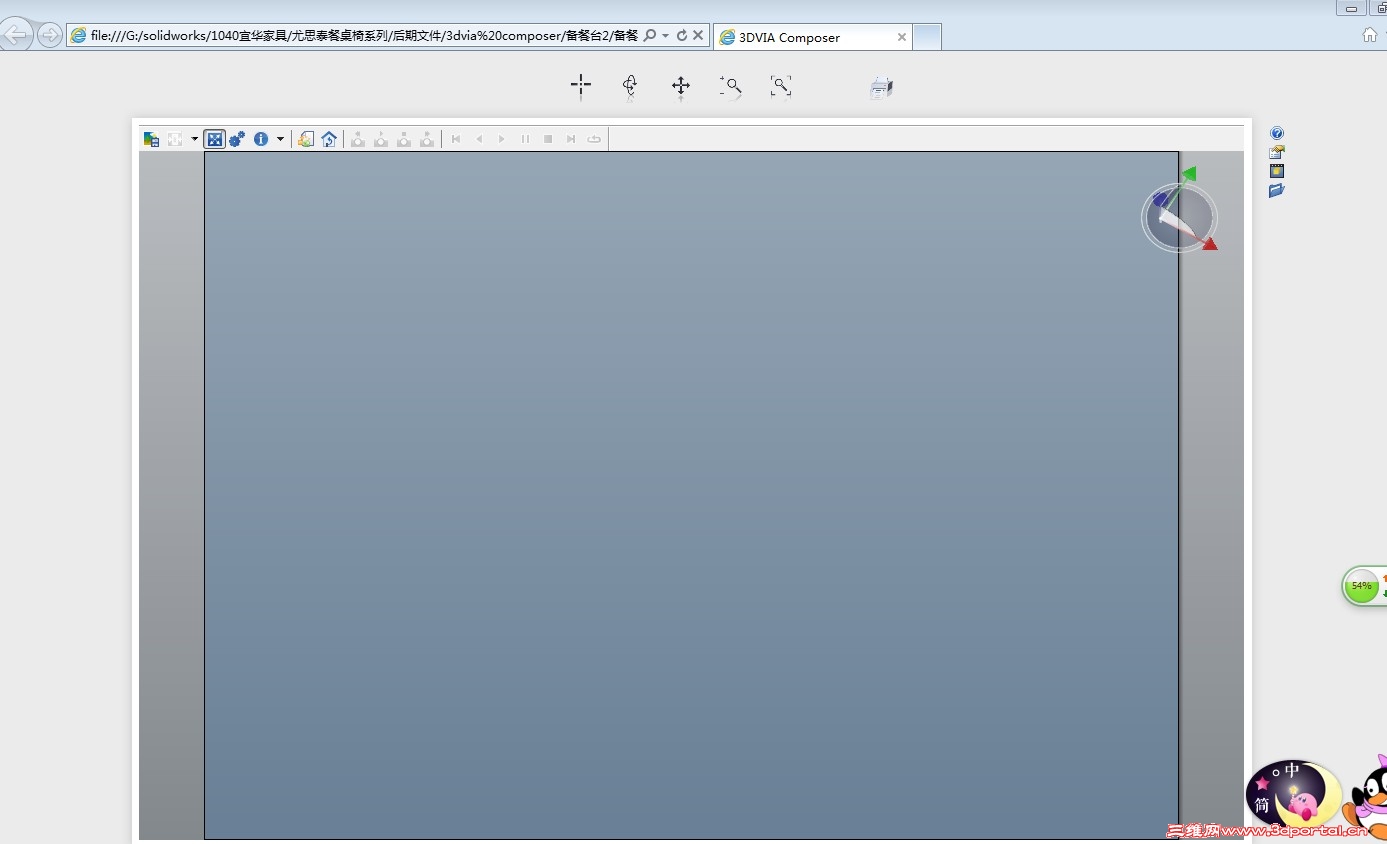This screenshot has width=1387, height=844.
Task: Step animation backward
Action: tap(479, 139)
